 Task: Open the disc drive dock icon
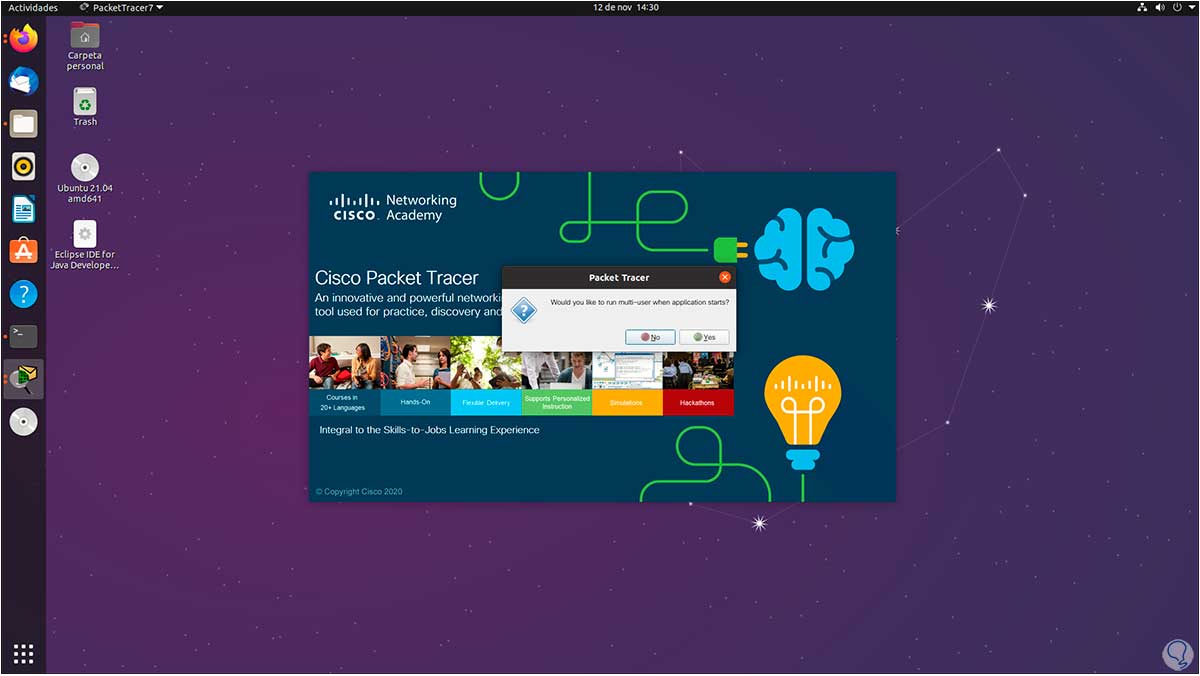pos(24,422)
